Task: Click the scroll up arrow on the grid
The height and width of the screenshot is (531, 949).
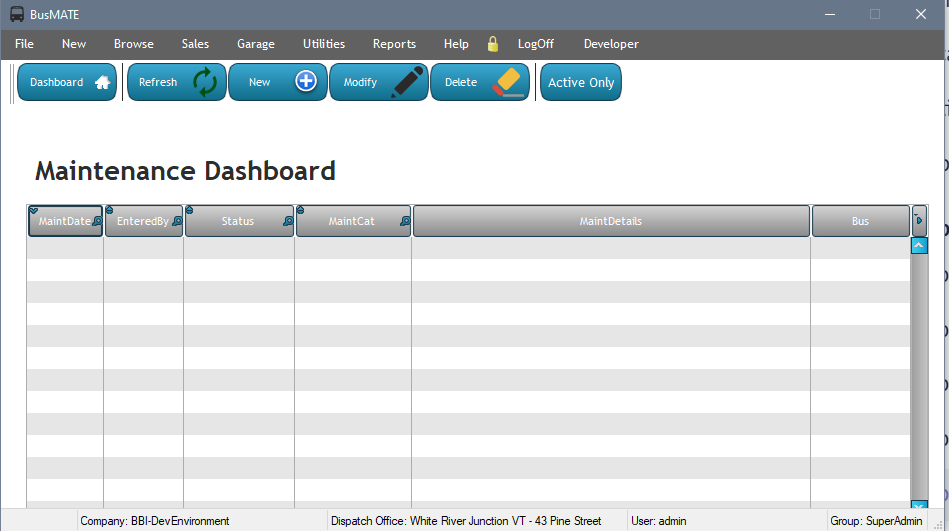Action: [919, 244]
